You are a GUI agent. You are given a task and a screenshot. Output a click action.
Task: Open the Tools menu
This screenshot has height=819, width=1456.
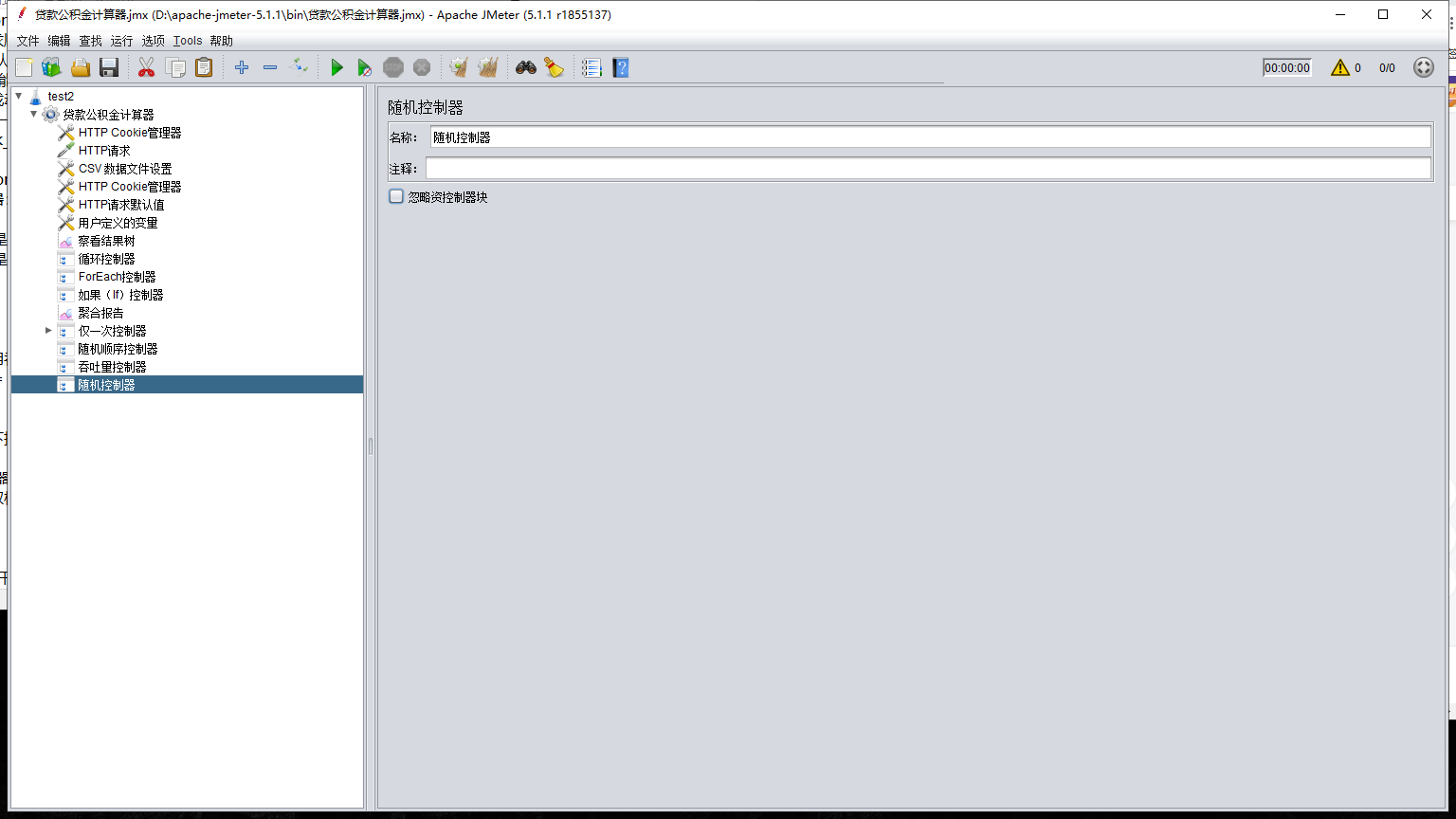(x=188, y=41)
